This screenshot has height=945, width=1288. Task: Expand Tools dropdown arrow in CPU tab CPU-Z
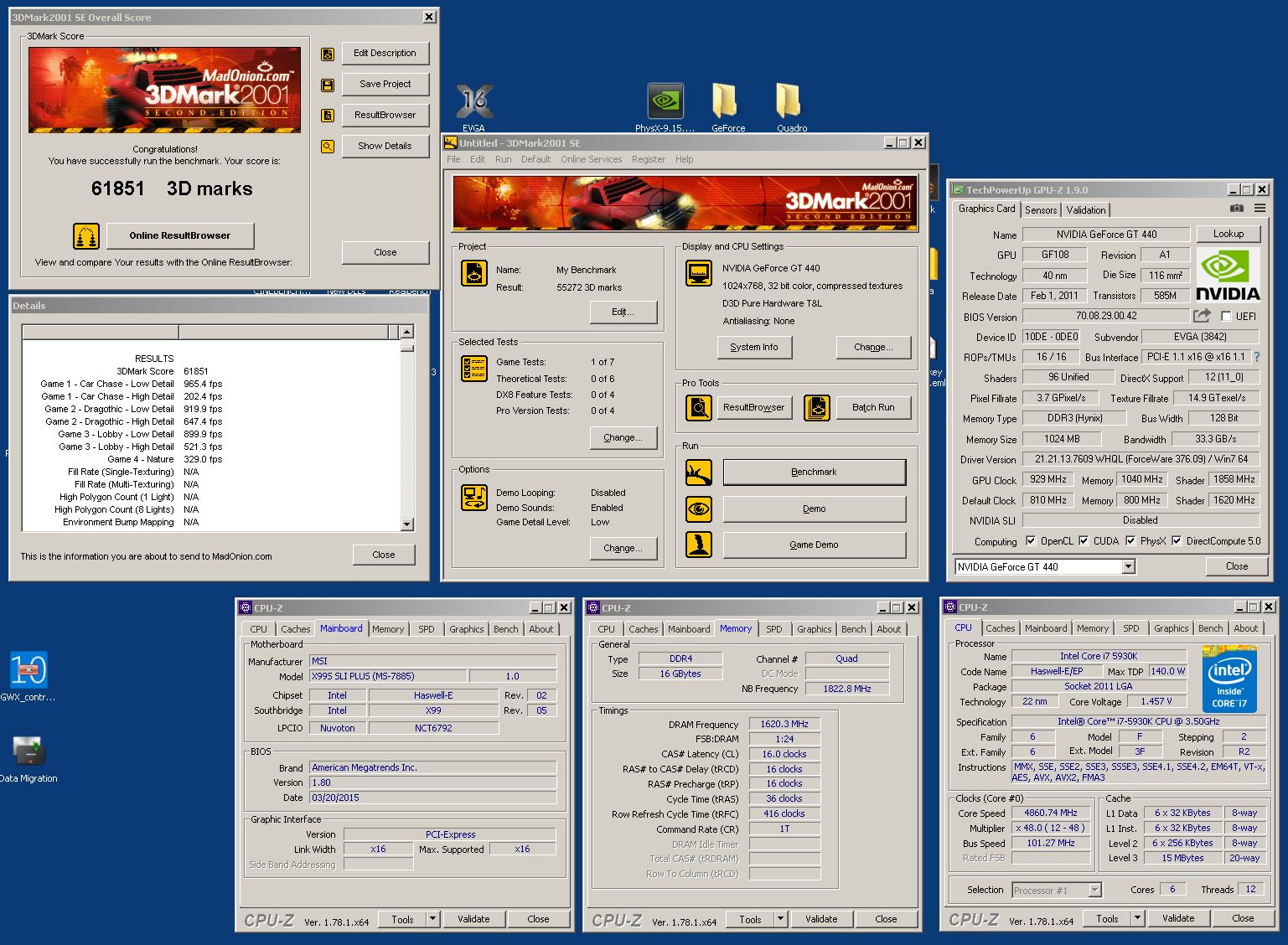1138,919
